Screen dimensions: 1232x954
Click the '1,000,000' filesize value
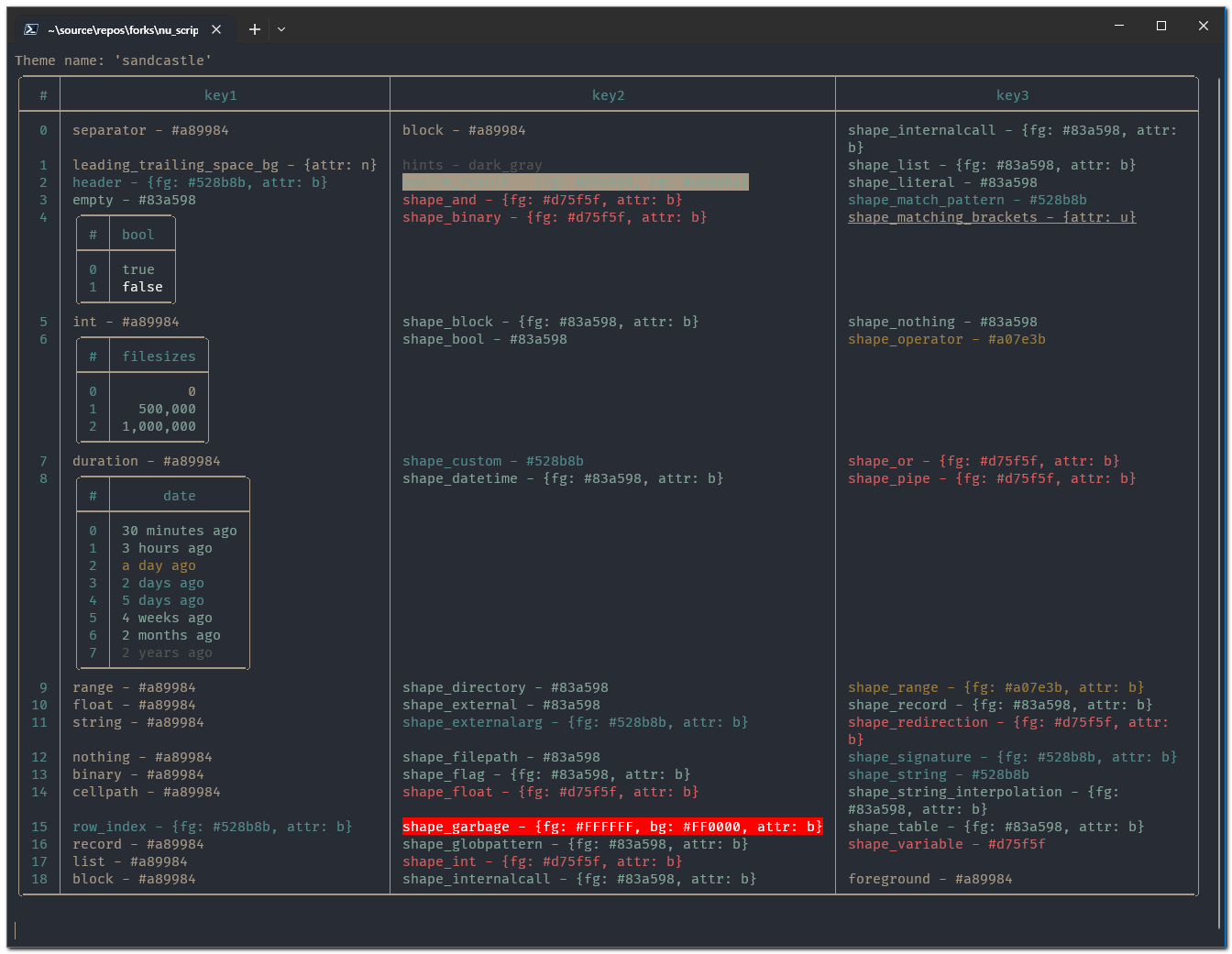[159, 426]
